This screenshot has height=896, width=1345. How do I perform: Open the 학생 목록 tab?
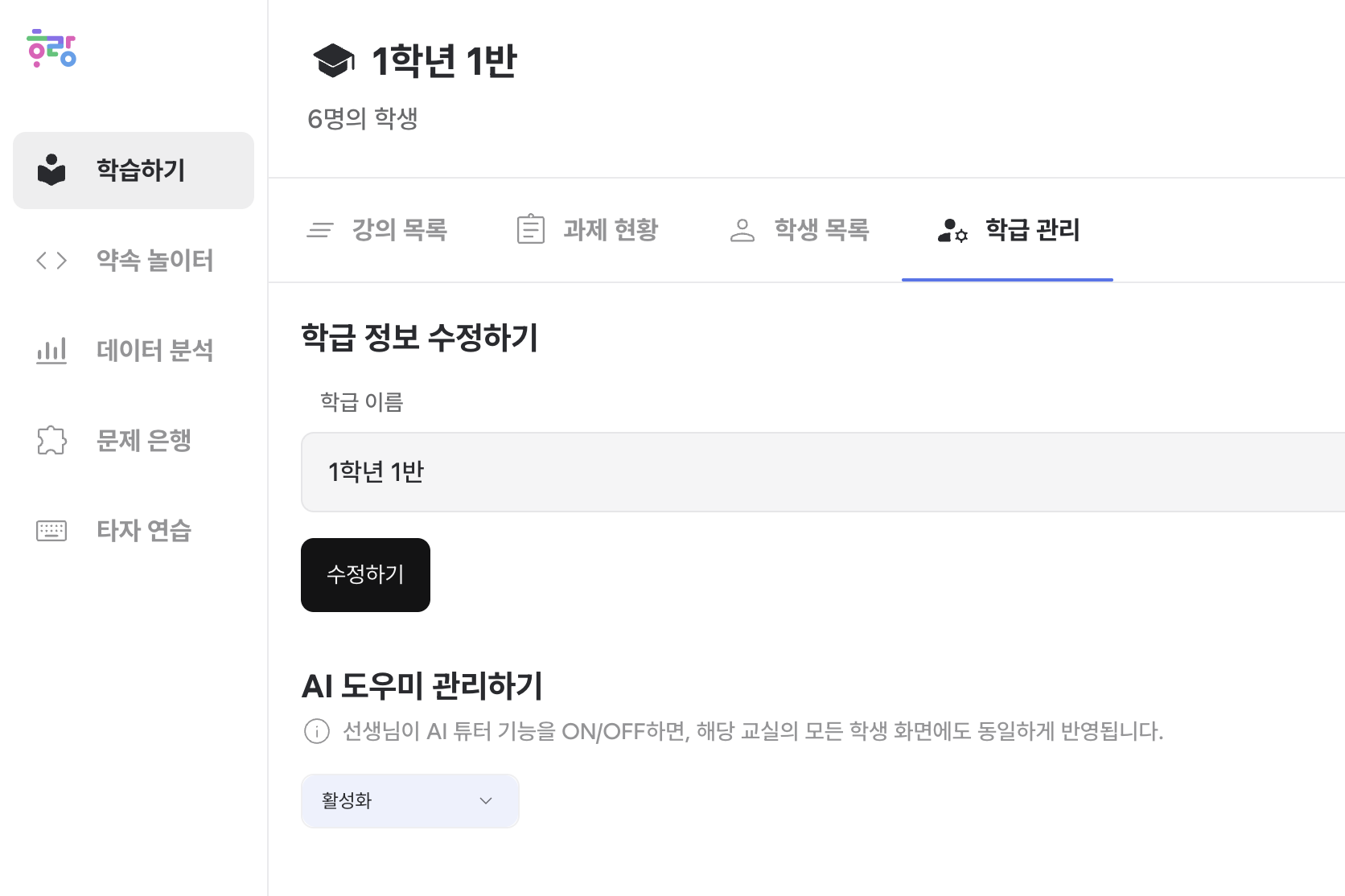coord(821,230)
